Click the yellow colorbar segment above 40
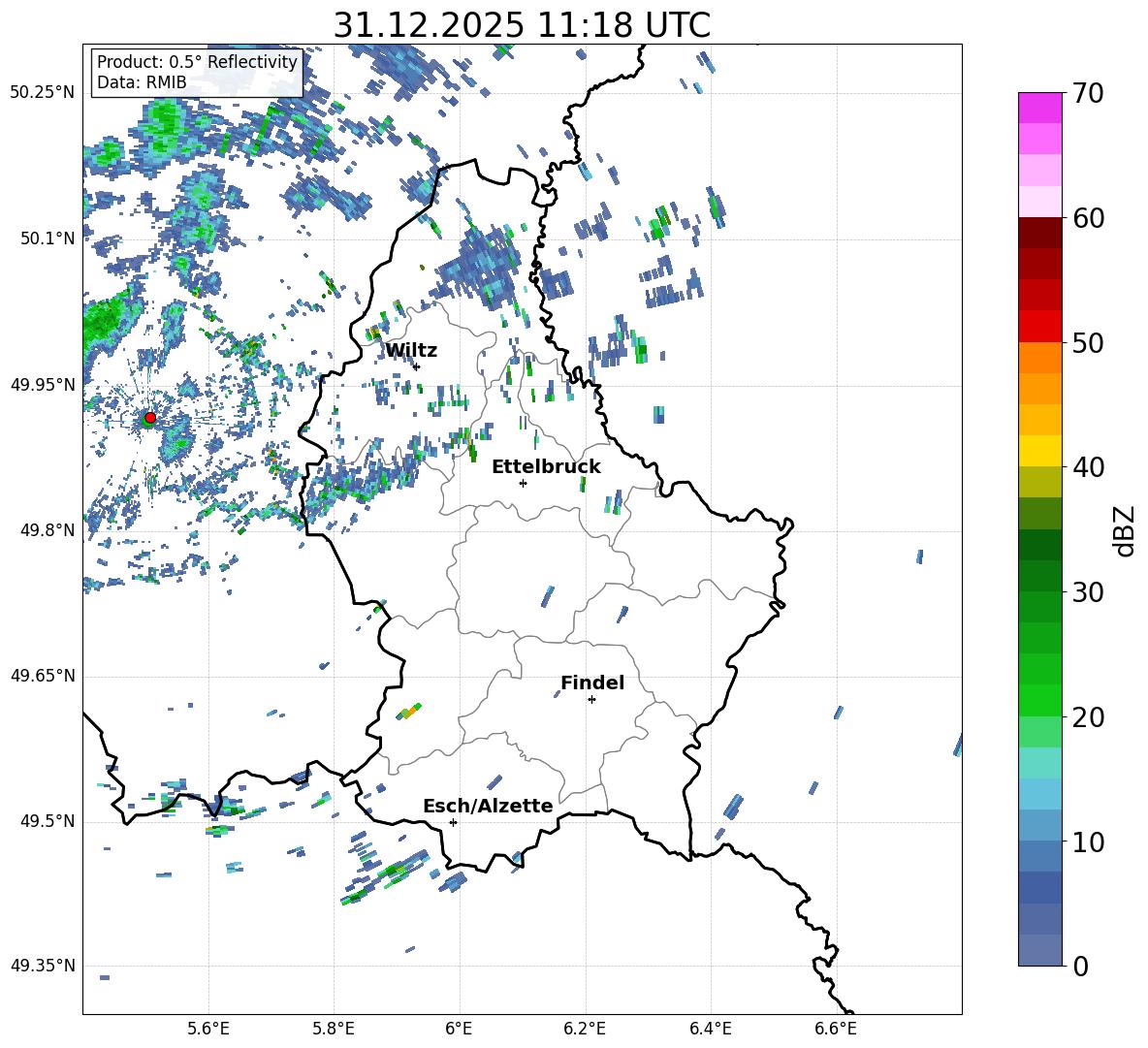 tap(1039, 451)
